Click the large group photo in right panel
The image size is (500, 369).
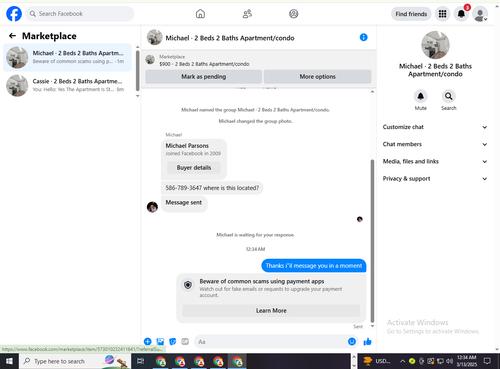[435, 45]
